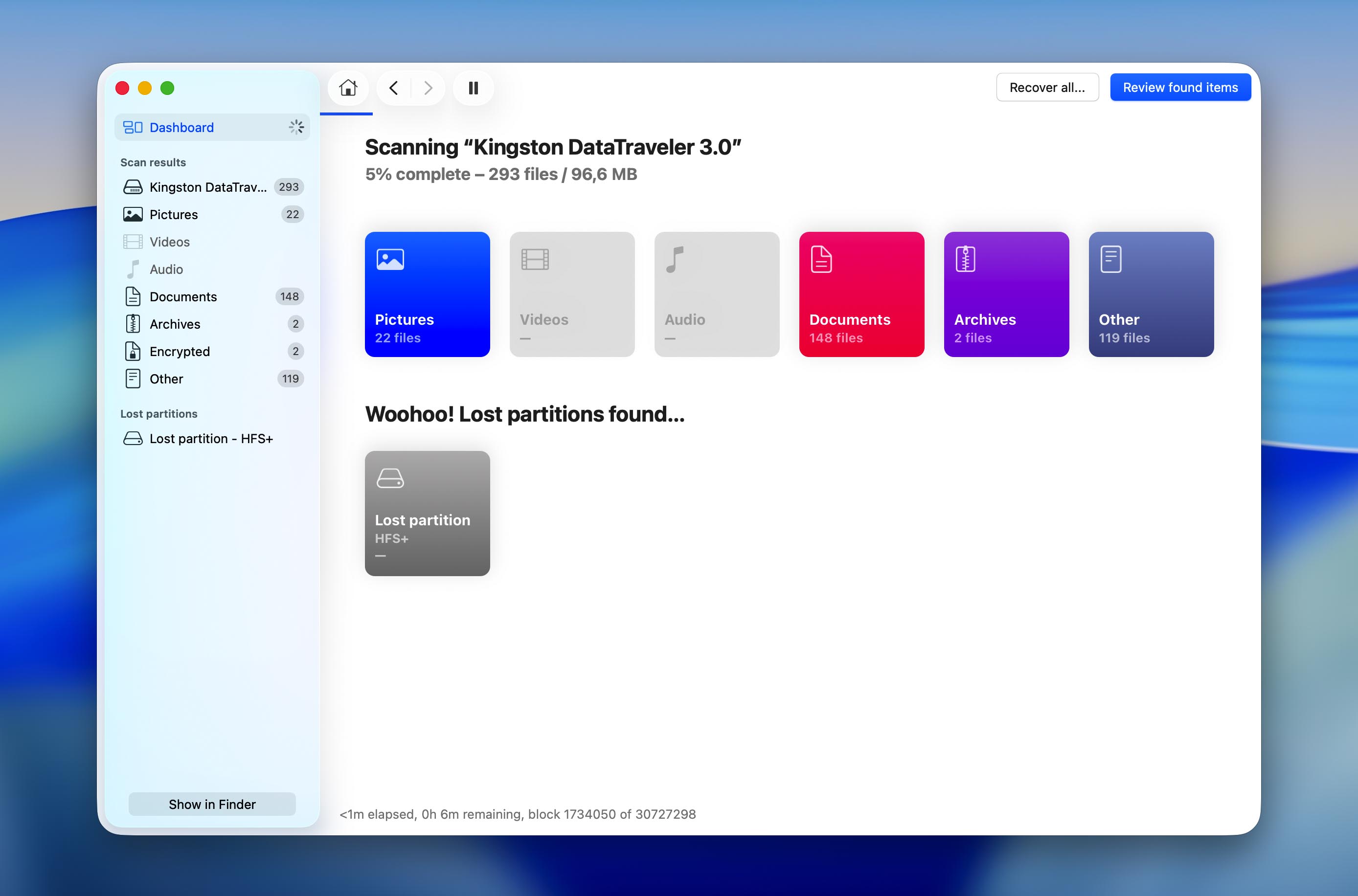Pause the scan
Screen dimensions: 1358x896
click(x=473, y=88)
